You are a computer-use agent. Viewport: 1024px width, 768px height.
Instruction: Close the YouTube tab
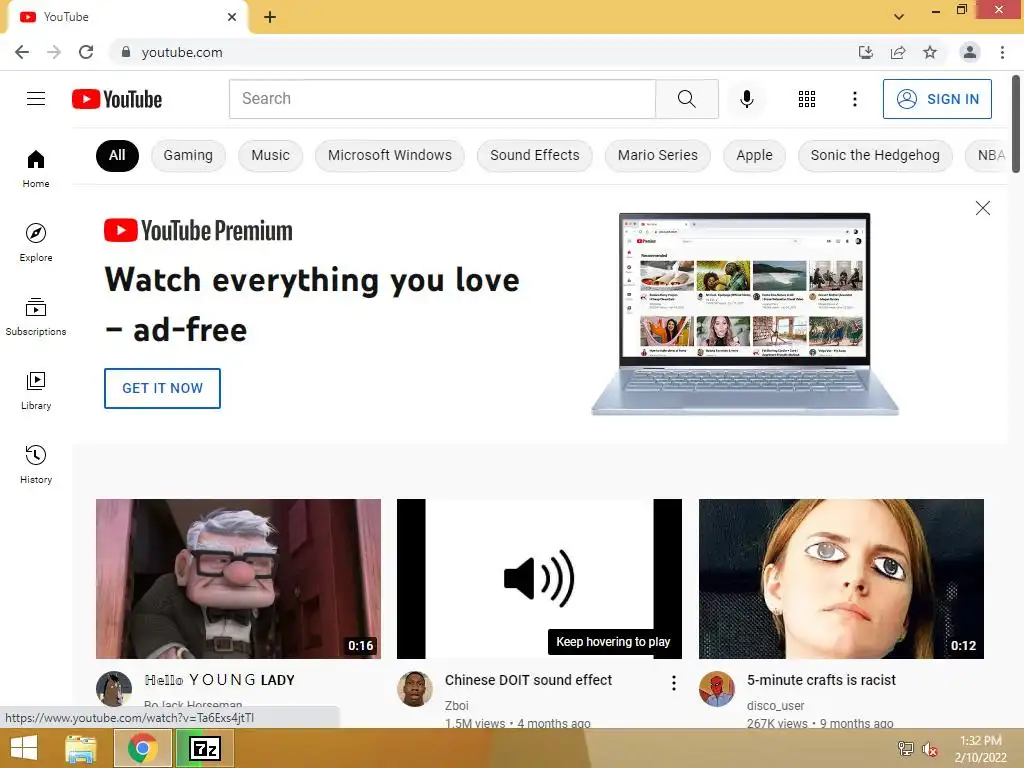(232, 17)
